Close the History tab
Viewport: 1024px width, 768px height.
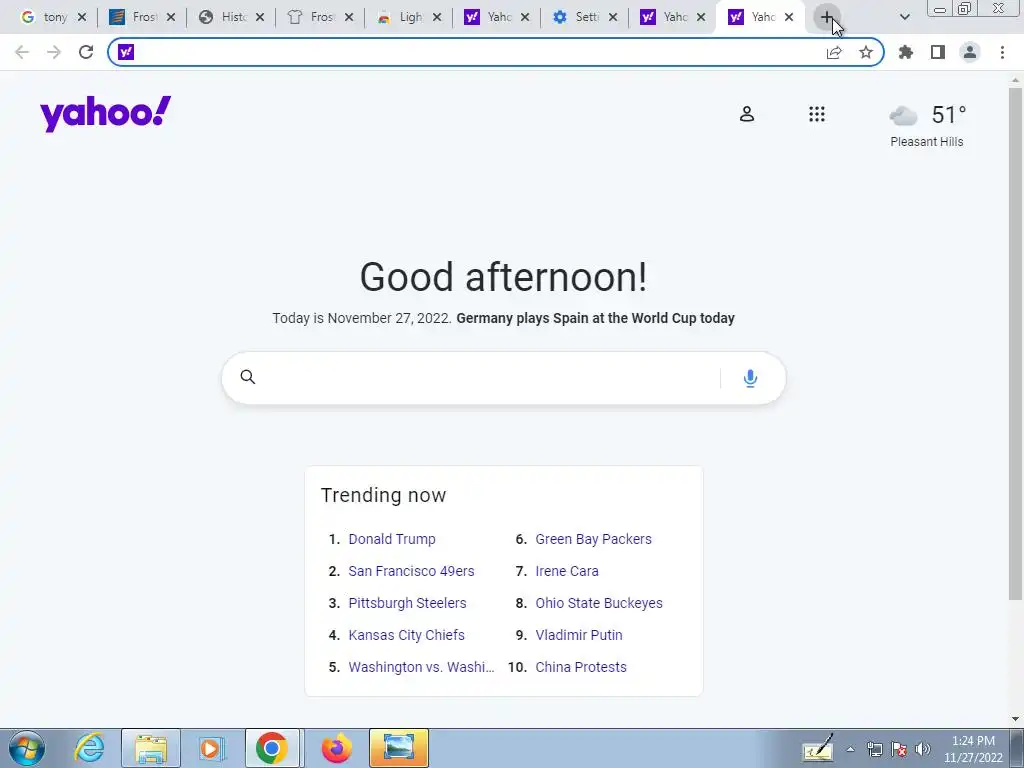[260, 18]
